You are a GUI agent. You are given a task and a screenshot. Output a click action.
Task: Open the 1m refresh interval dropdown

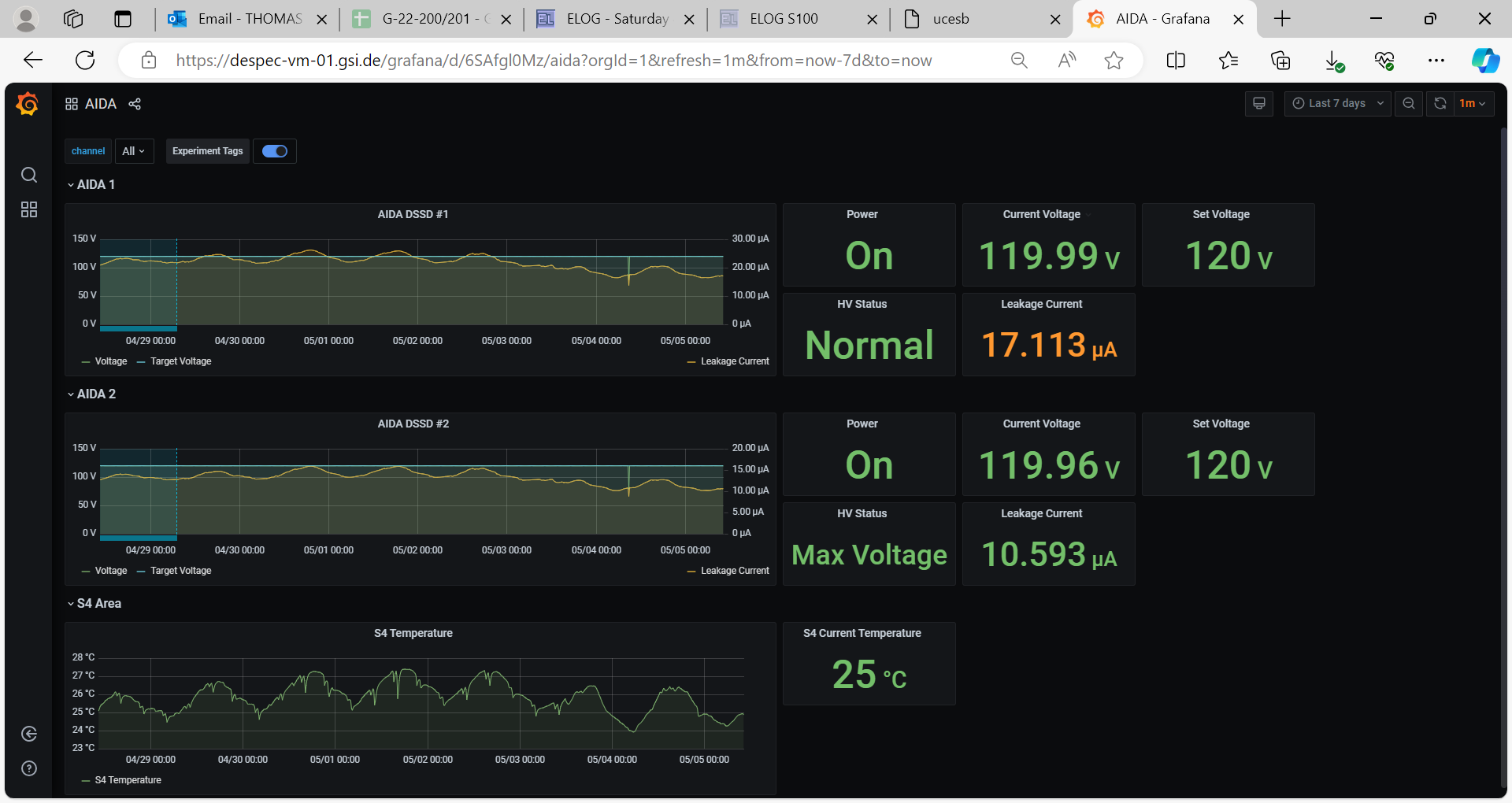point(1473,103)
